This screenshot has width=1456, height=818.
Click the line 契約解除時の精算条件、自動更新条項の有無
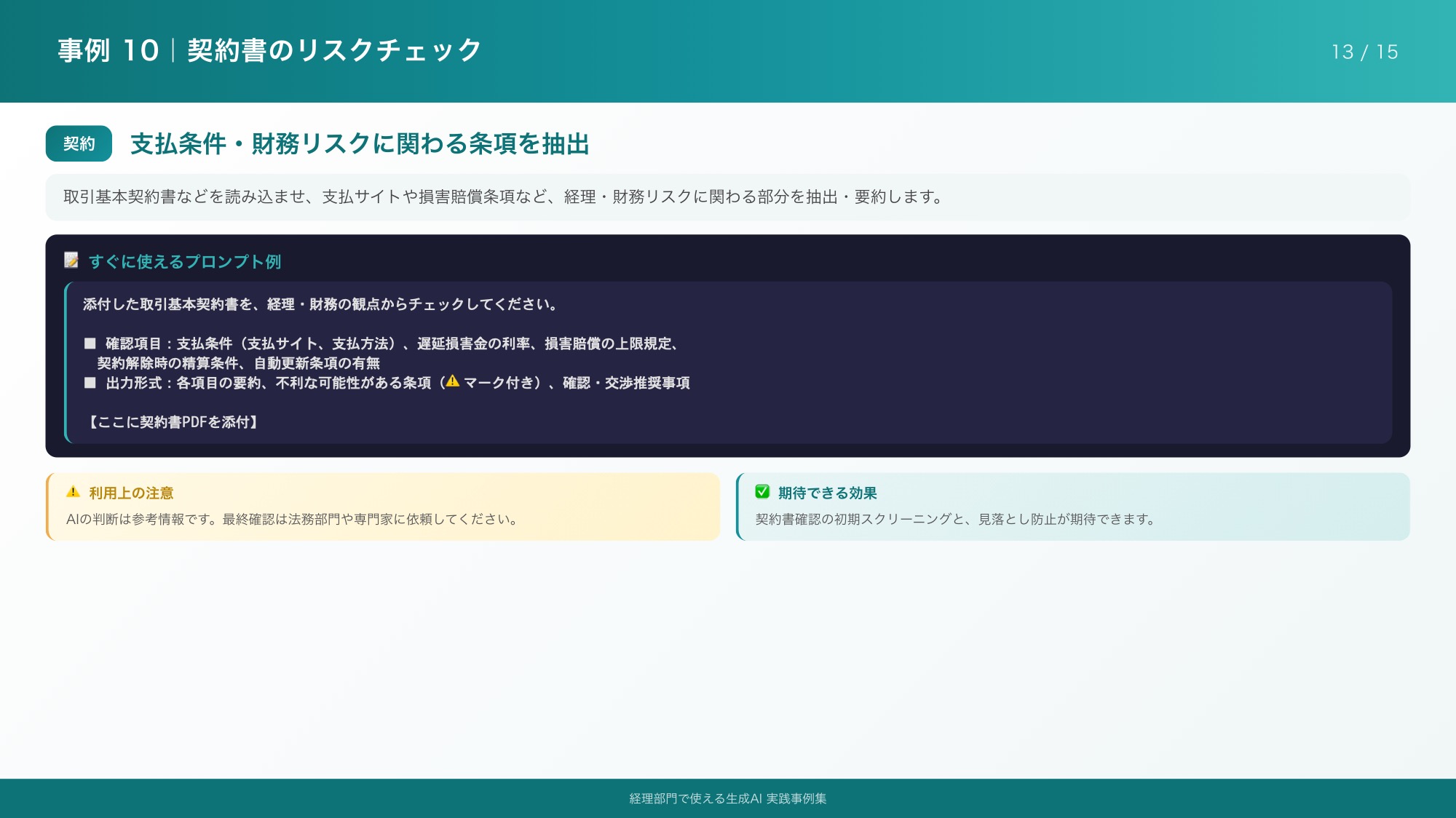click(239, 363)
